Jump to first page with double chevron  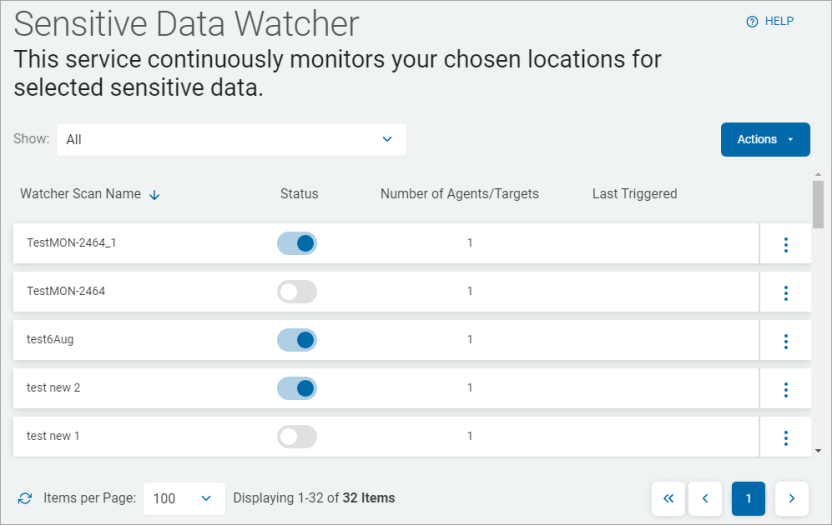pos(668,498)
